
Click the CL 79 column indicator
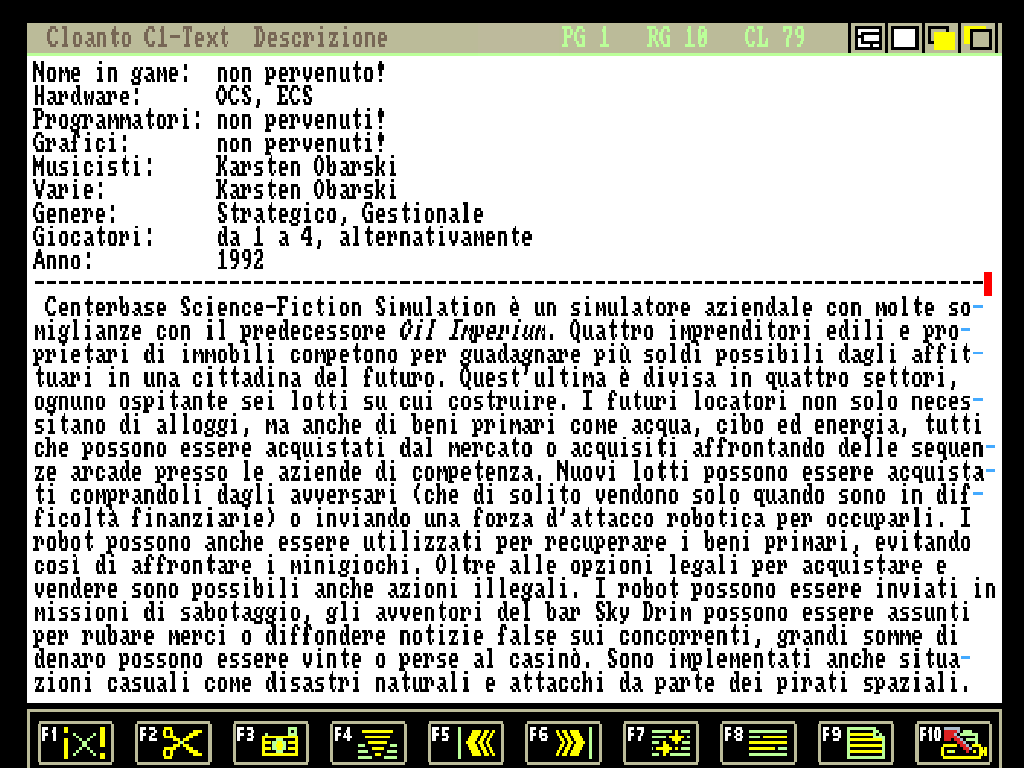click(774, 38)
